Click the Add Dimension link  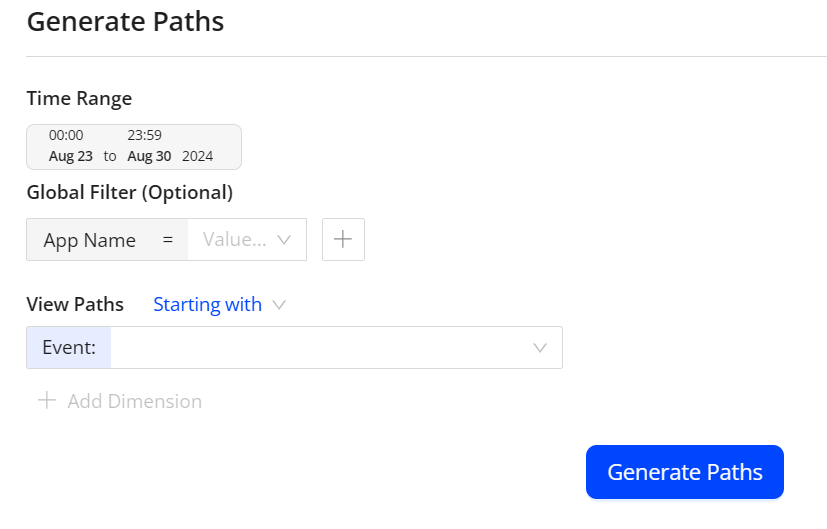pos(134,401)
